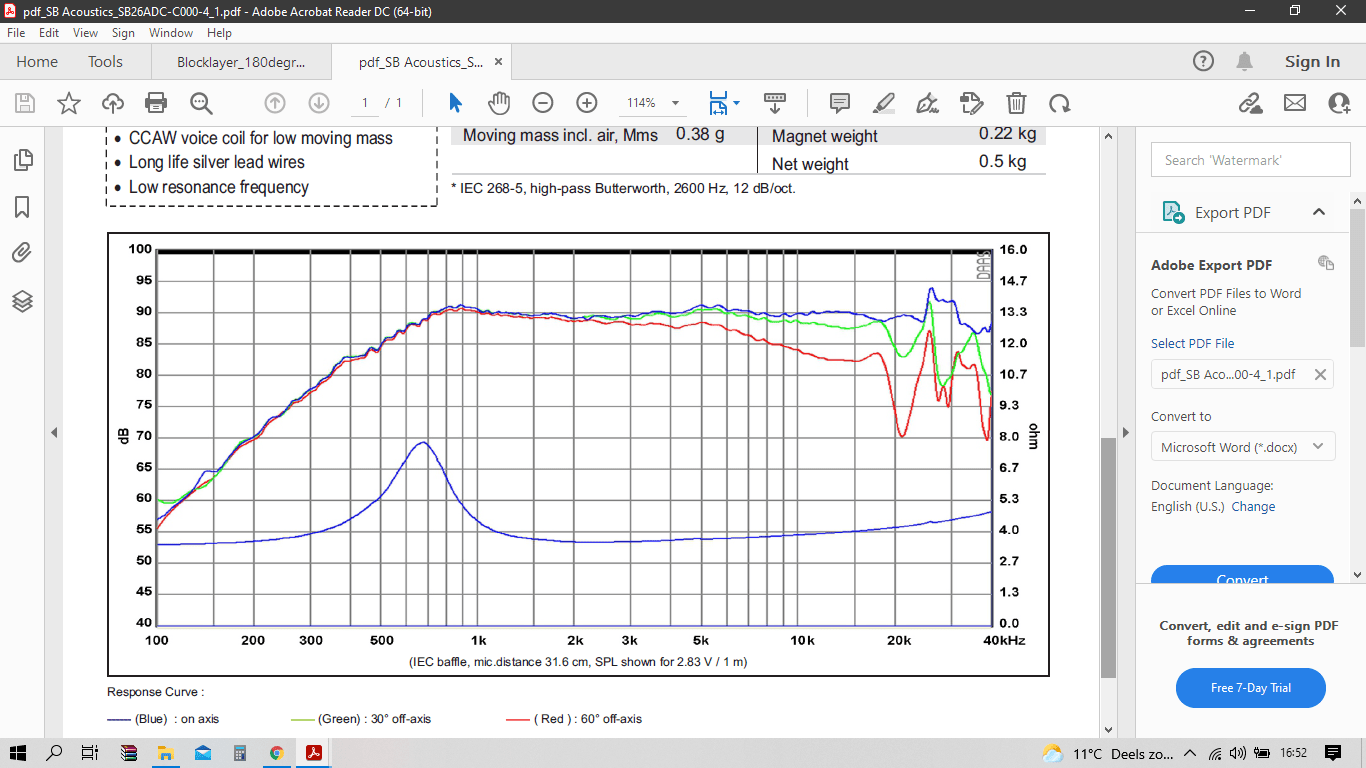Screen dimensions: 1366x768
Task: Zoom out with the minus icon
Action: pyautogui.click(x=543, y=103)
